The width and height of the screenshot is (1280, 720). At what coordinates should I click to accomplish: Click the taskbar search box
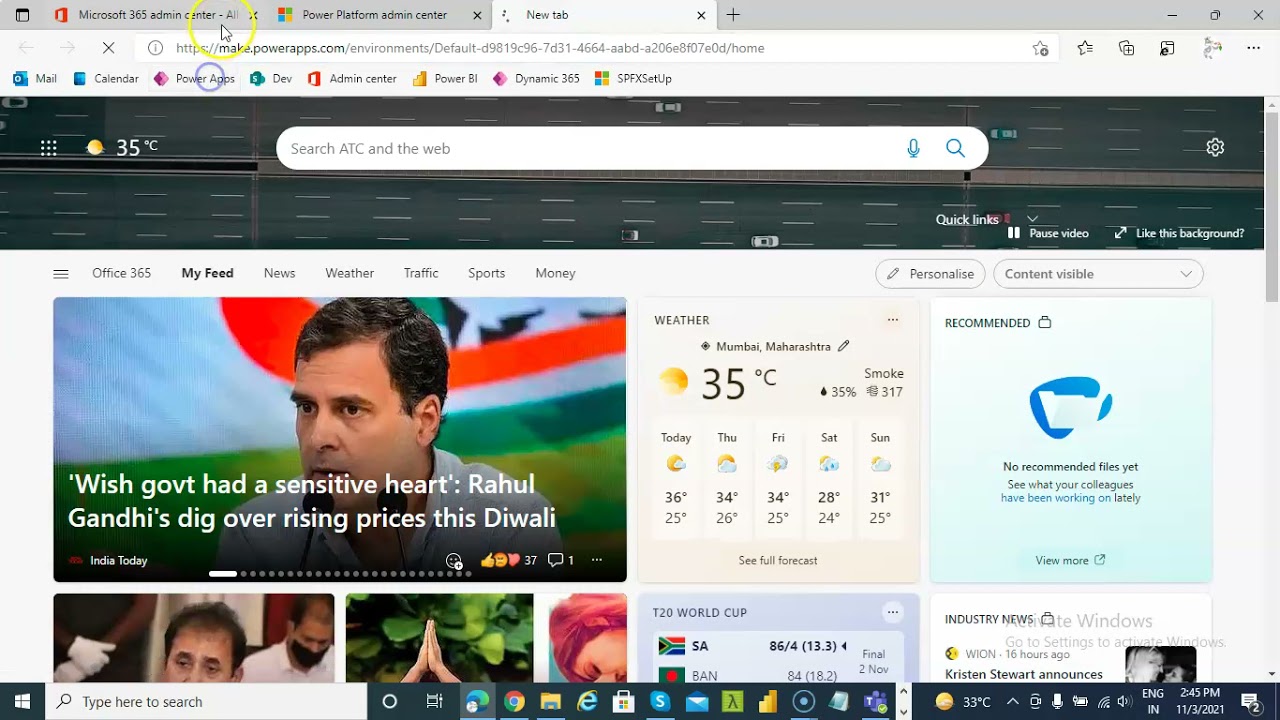(207, 701)
